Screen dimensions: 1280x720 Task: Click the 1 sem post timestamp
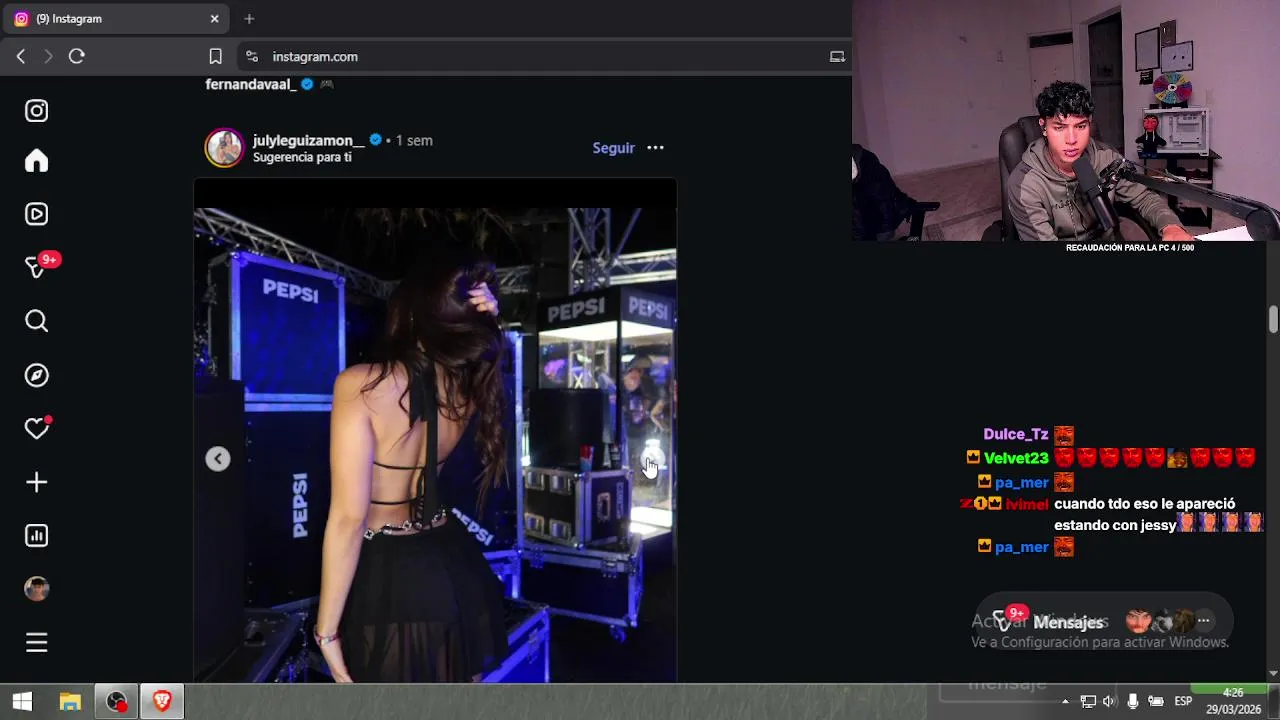(414, 140)
